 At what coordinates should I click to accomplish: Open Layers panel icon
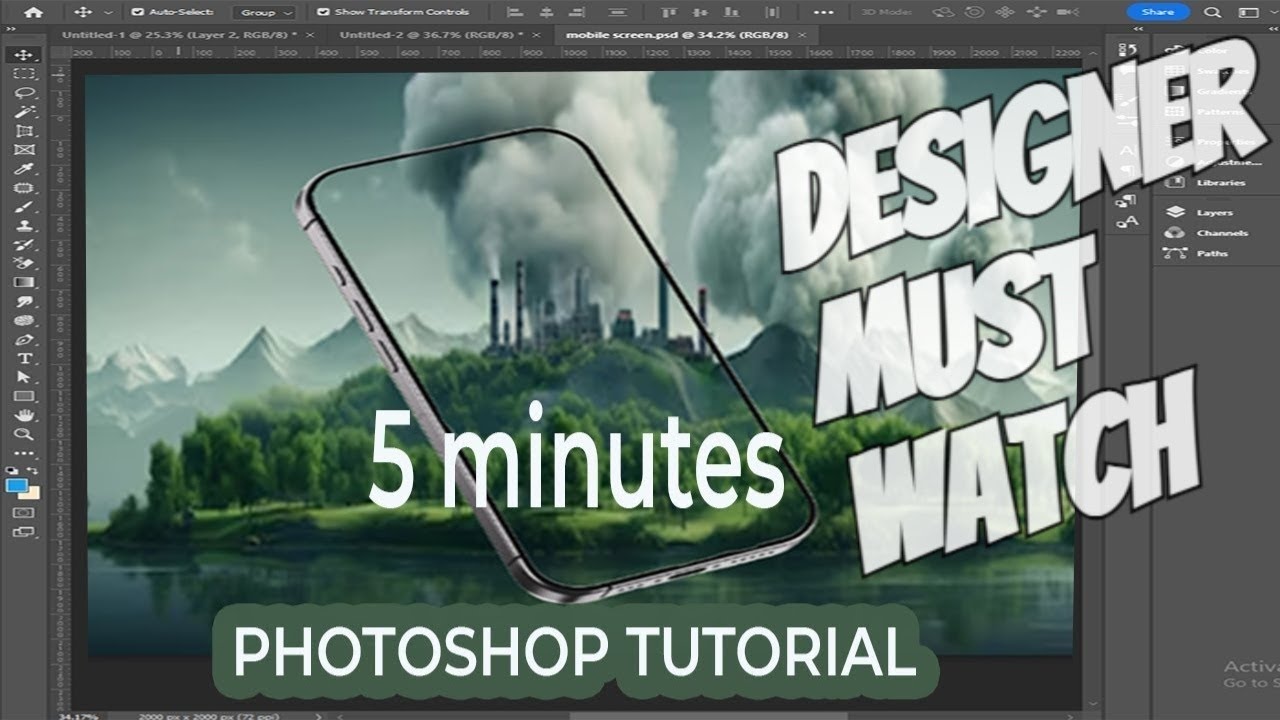tap(1177, 212)
